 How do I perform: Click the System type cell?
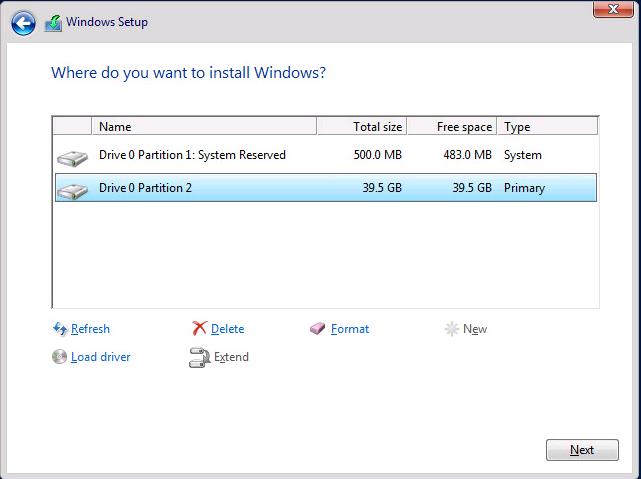click(x=523, y=155)
